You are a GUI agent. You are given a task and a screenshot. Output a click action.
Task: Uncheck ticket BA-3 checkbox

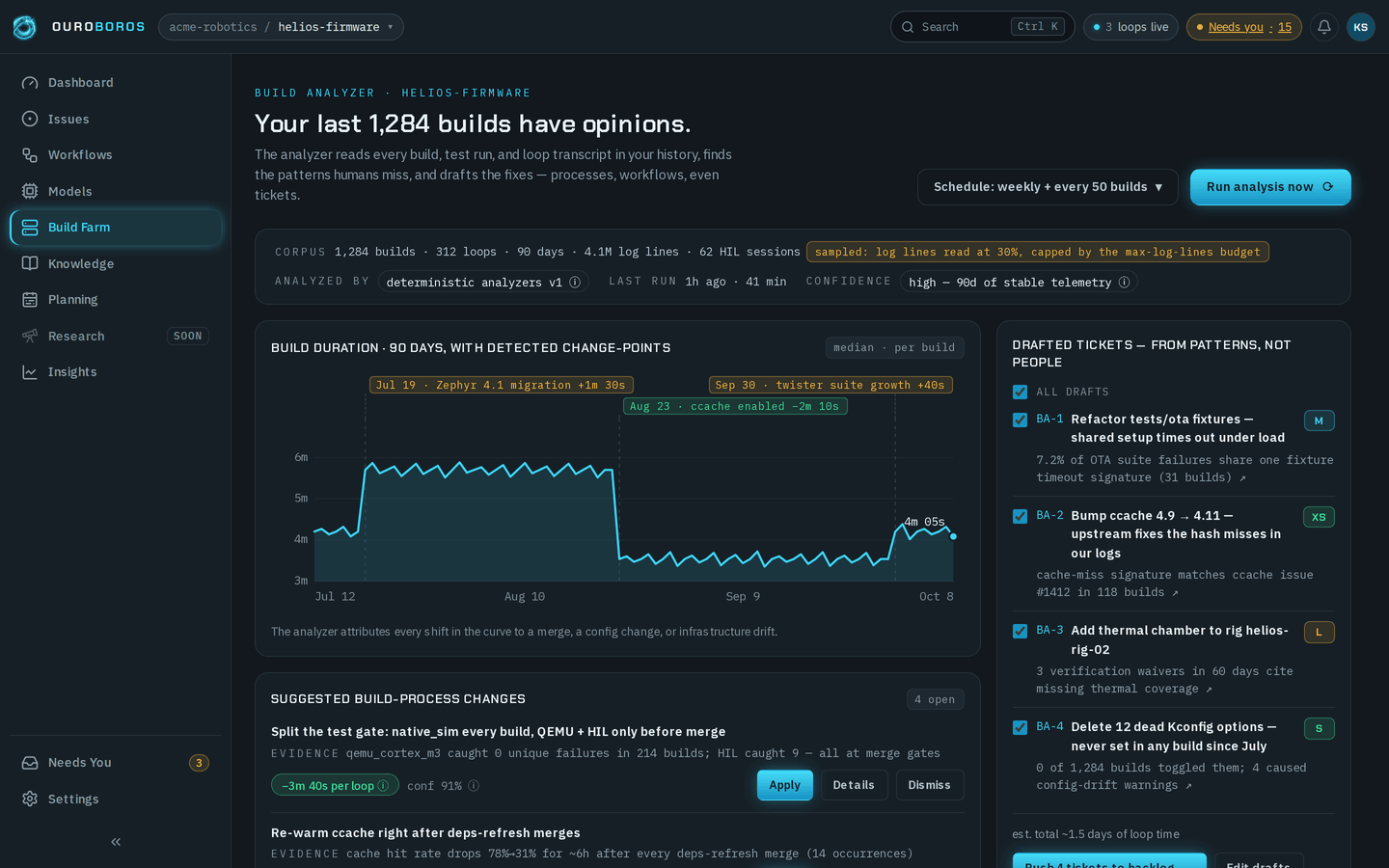[x=1020, y=631]
